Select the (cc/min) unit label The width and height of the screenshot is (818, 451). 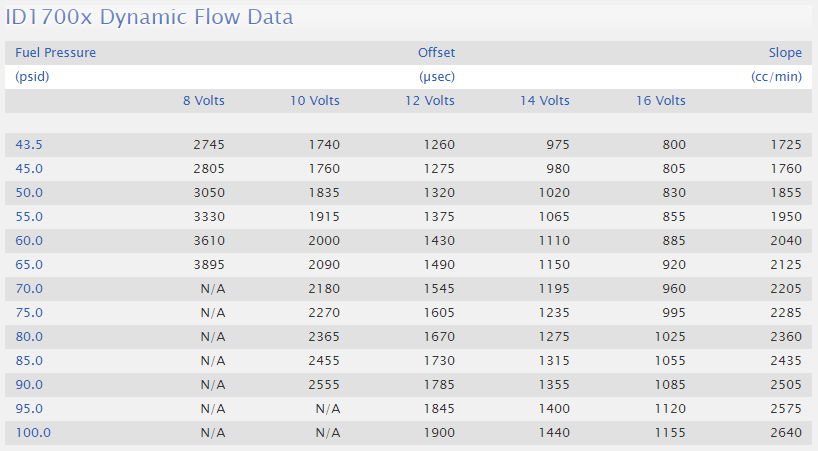(x=776, y=77)
